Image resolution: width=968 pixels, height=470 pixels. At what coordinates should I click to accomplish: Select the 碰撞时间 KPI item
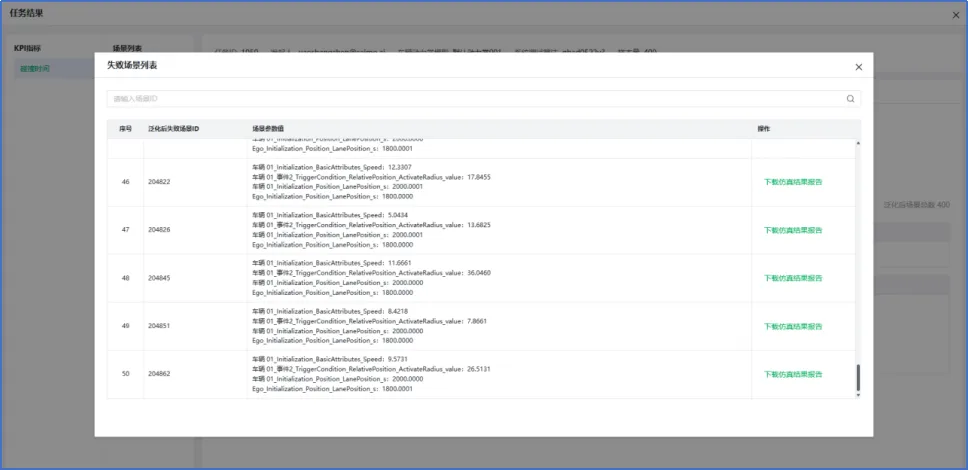pyautogui.click(x=35, y=69)
